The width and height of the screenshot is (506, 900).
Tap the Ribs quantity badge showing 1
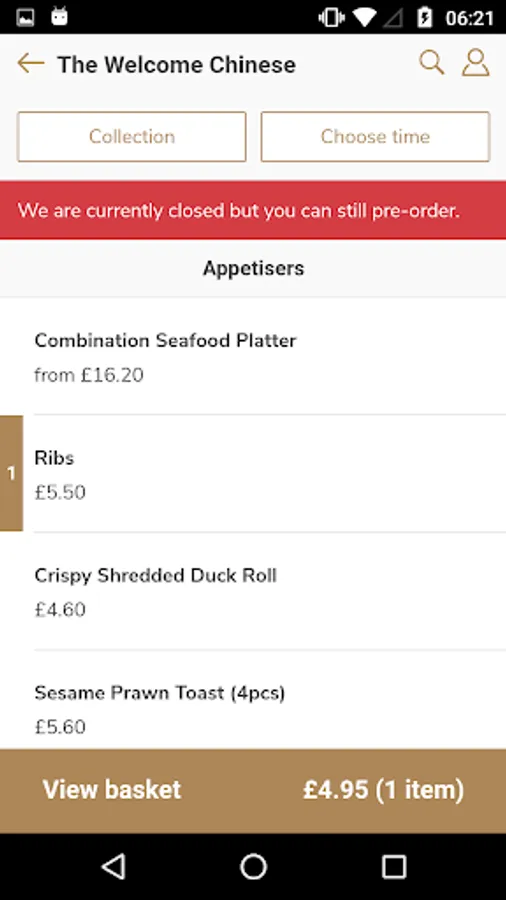pos(11,474)
